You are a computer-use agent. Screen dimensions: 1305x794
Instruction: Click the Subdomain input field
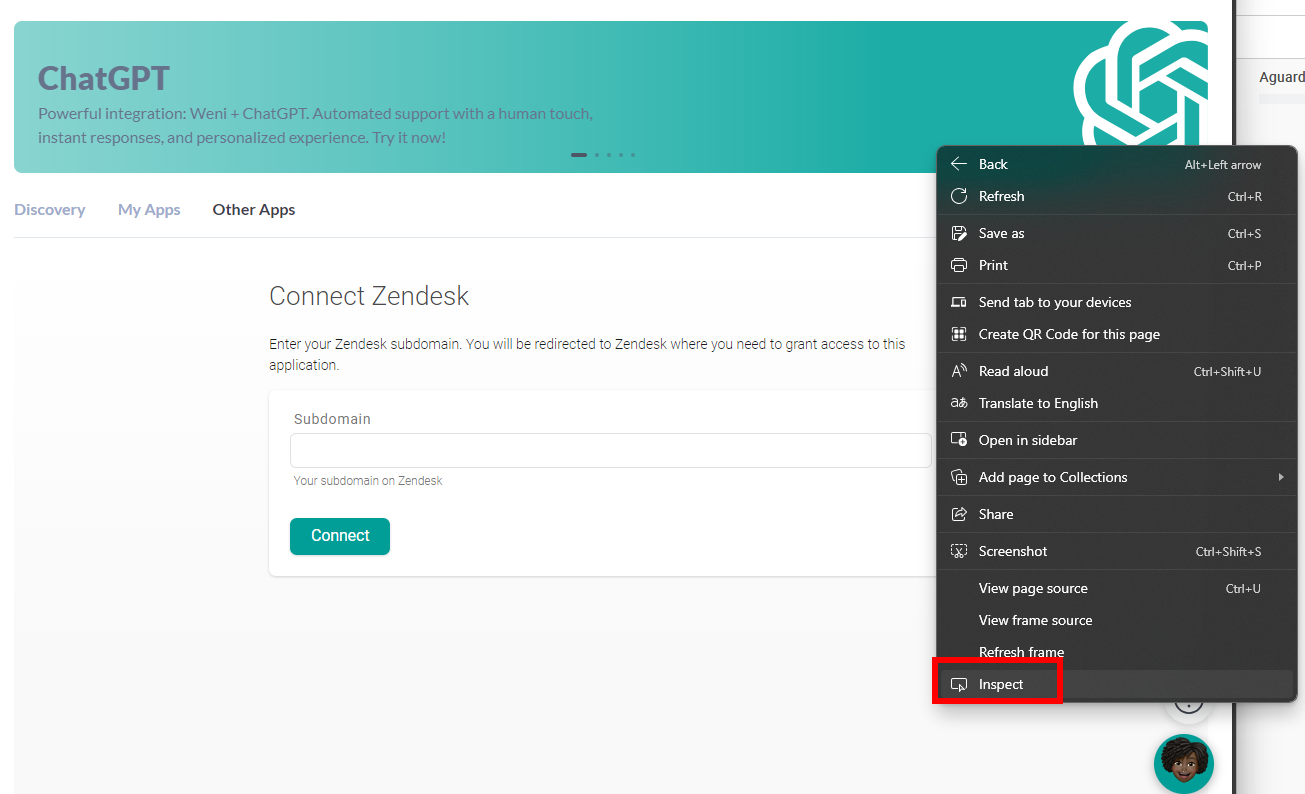610,451
